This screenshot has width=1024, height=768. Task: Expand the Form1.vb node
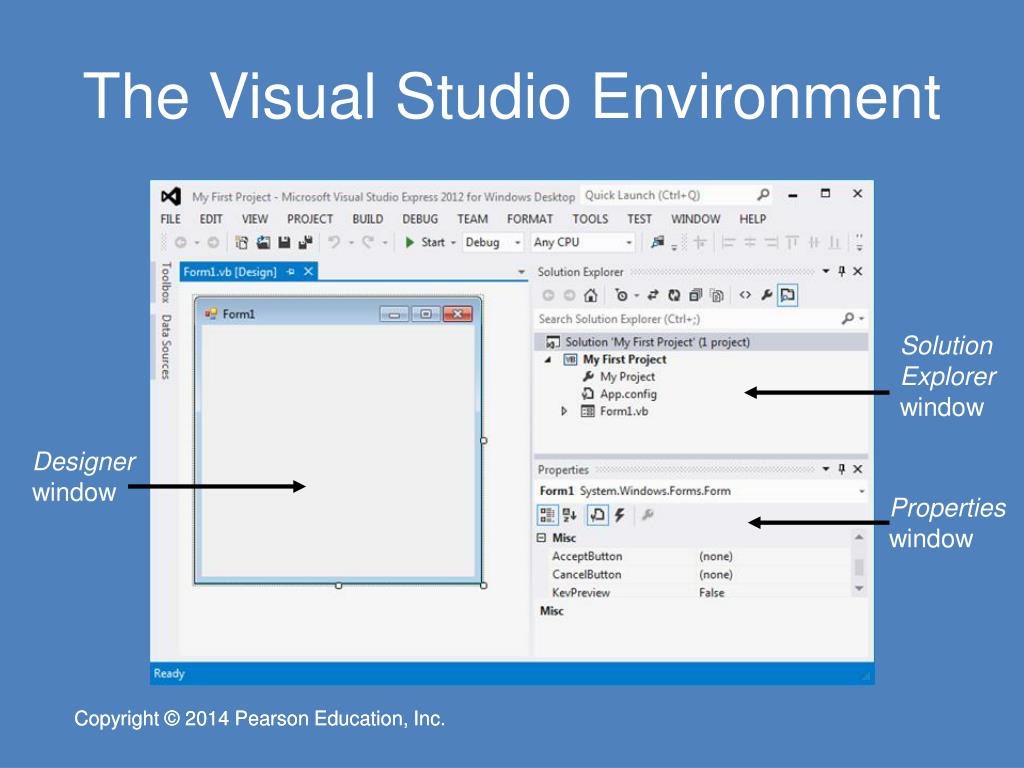[x=564, y=411]
